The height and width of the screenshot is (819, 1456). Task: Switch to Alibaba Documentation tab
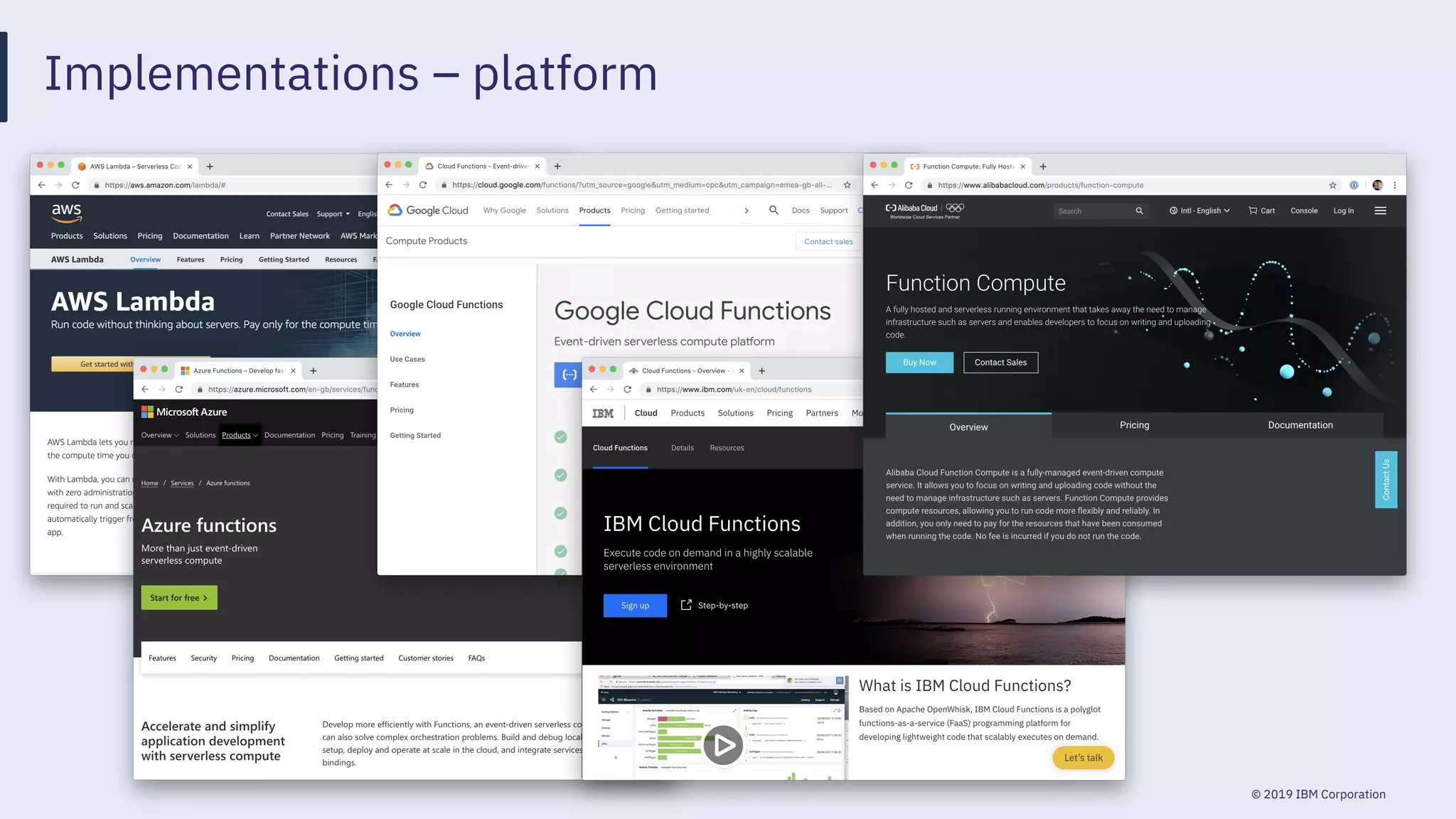(x=1300, y=425)
